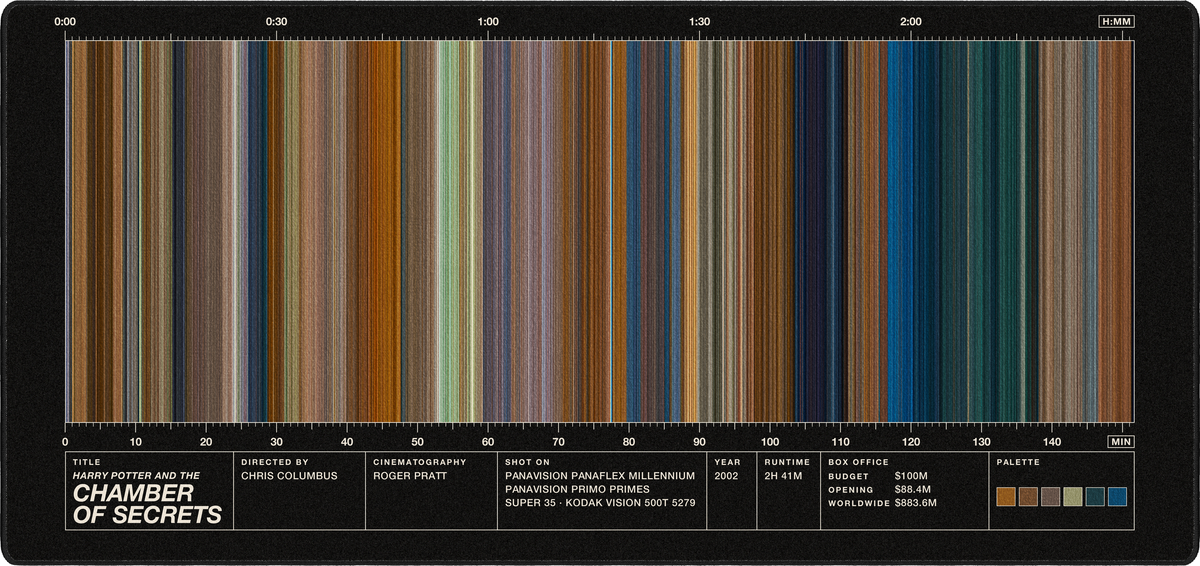Image resolution: width=1200 pixels, height=566 pixels.
Task: Click the MIN unit badge
Action: (1121, 441)
